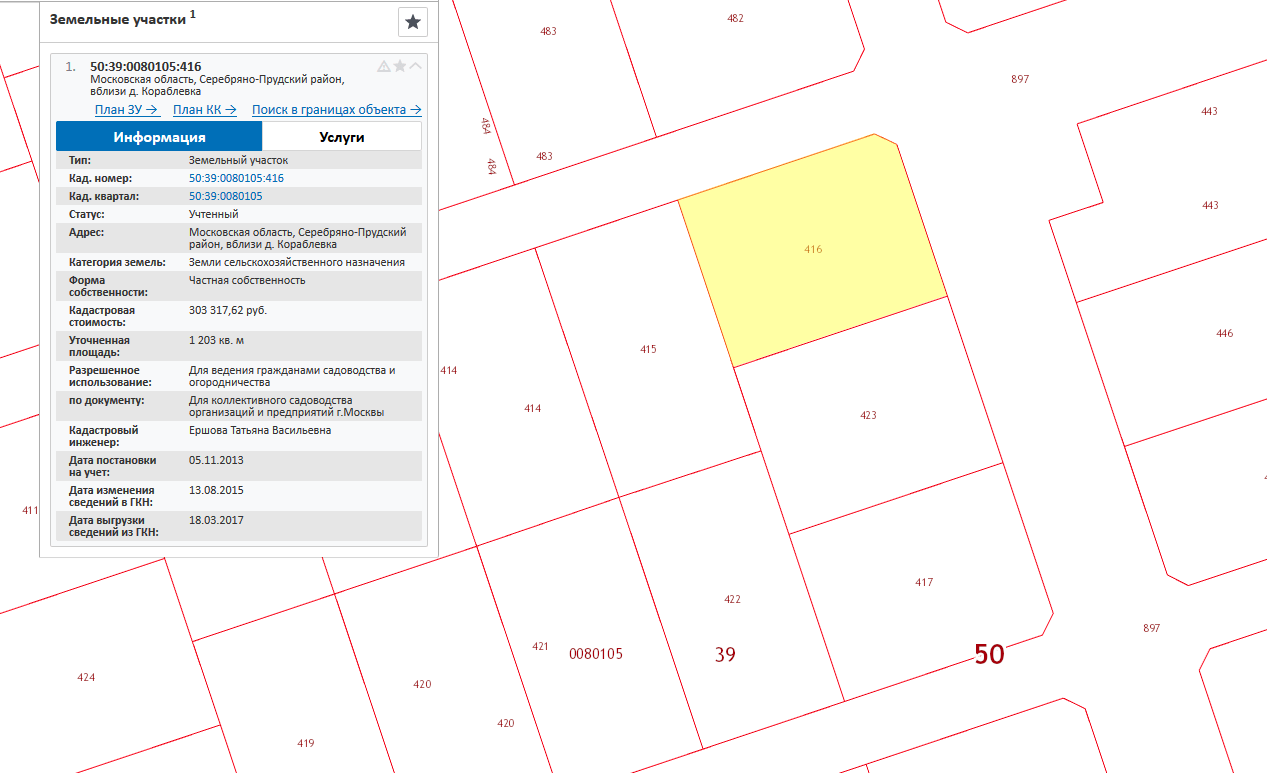Open the План КК link
This screenshot has width=1267, height=773.
tap(205, 110)
